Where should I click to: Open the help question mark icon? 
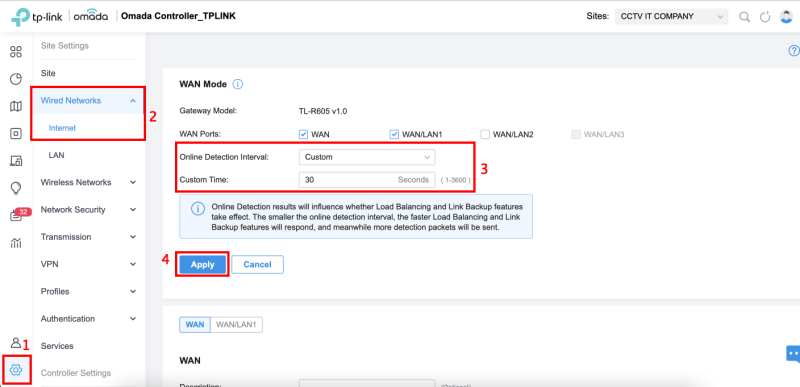coord(794,50)
